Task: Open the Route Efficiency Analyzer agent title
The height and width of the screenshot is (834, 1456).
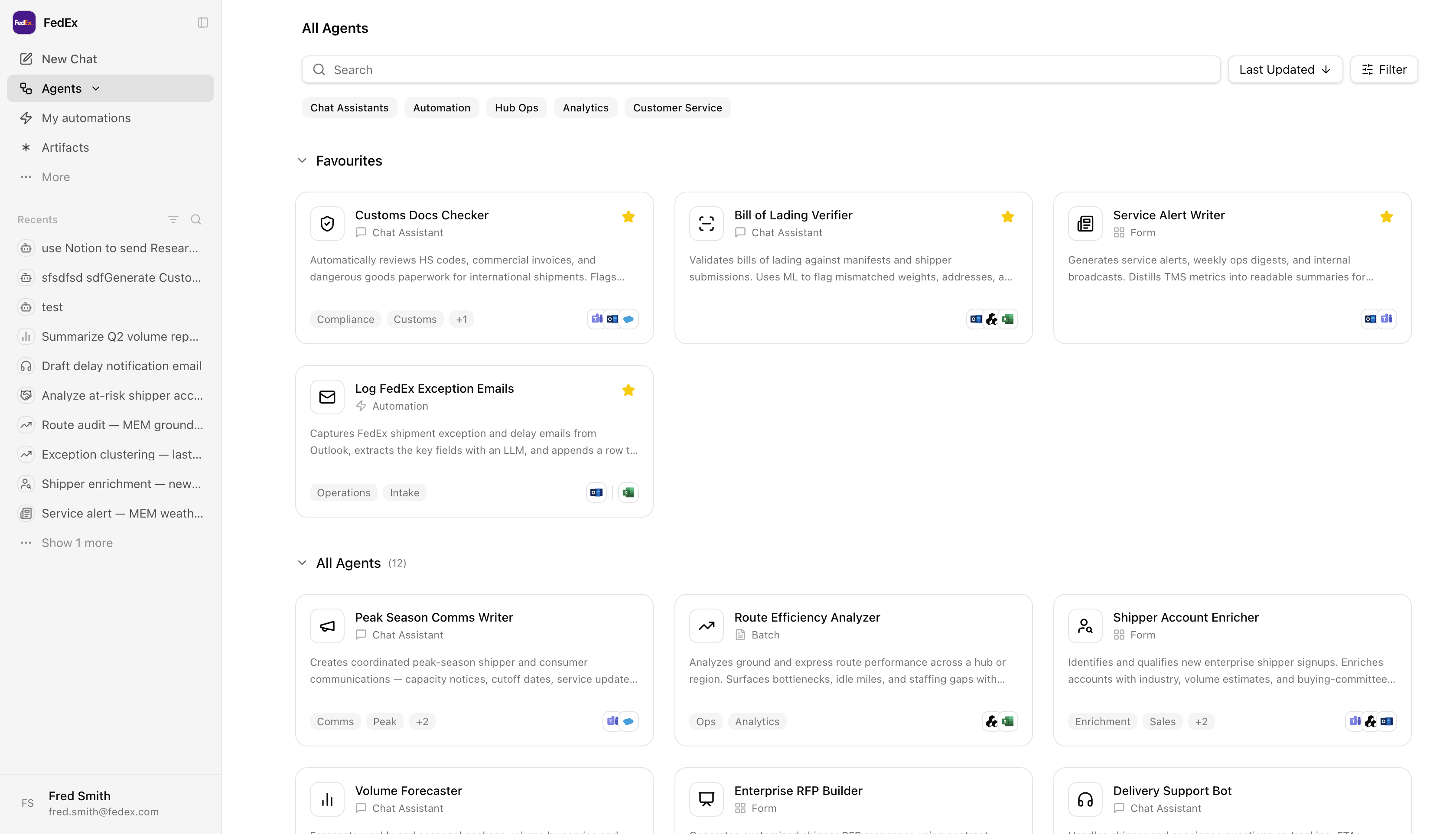Action: [807, 617]
